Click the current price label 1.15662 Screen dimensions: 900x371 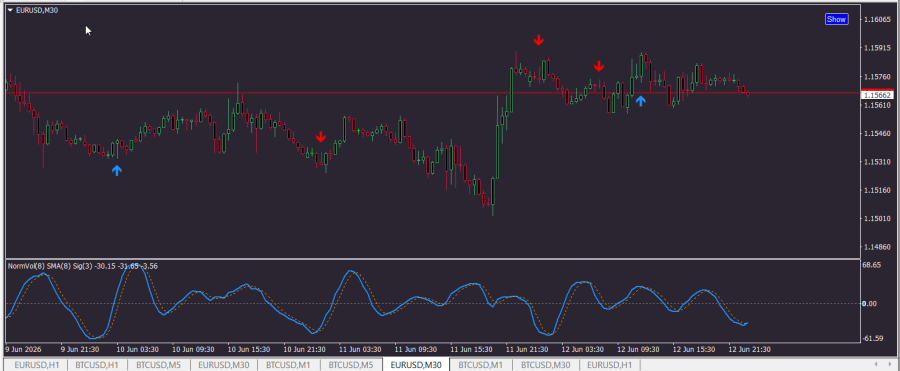(x=878, y=95)
